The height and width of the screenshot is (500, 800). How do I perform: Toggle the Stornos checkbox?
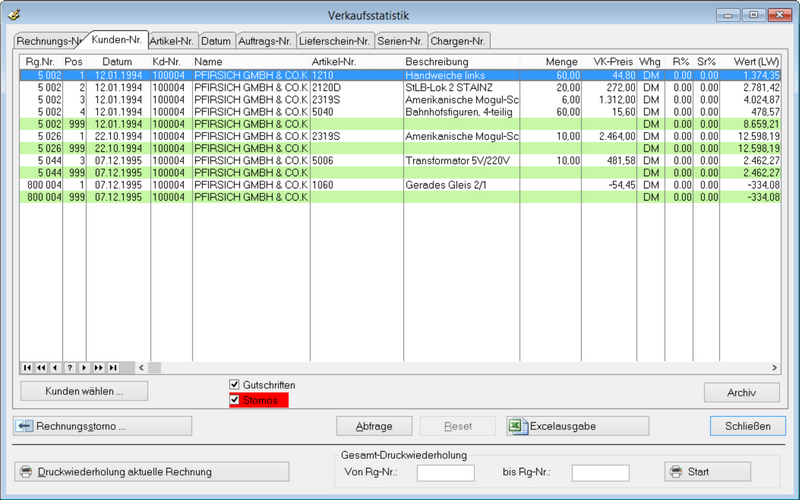(x=235, y=400)
